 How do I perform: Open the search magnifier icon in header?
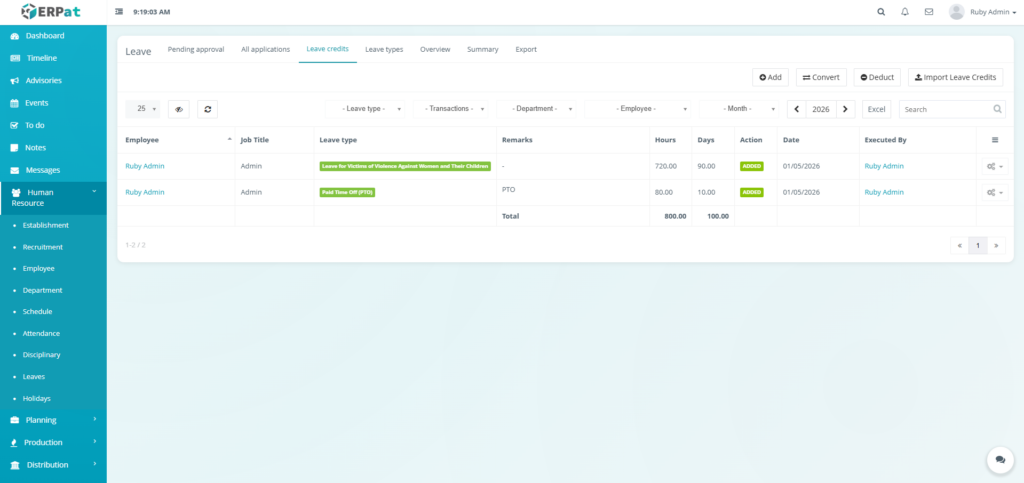pyautogui.click(x=881, y=12)
